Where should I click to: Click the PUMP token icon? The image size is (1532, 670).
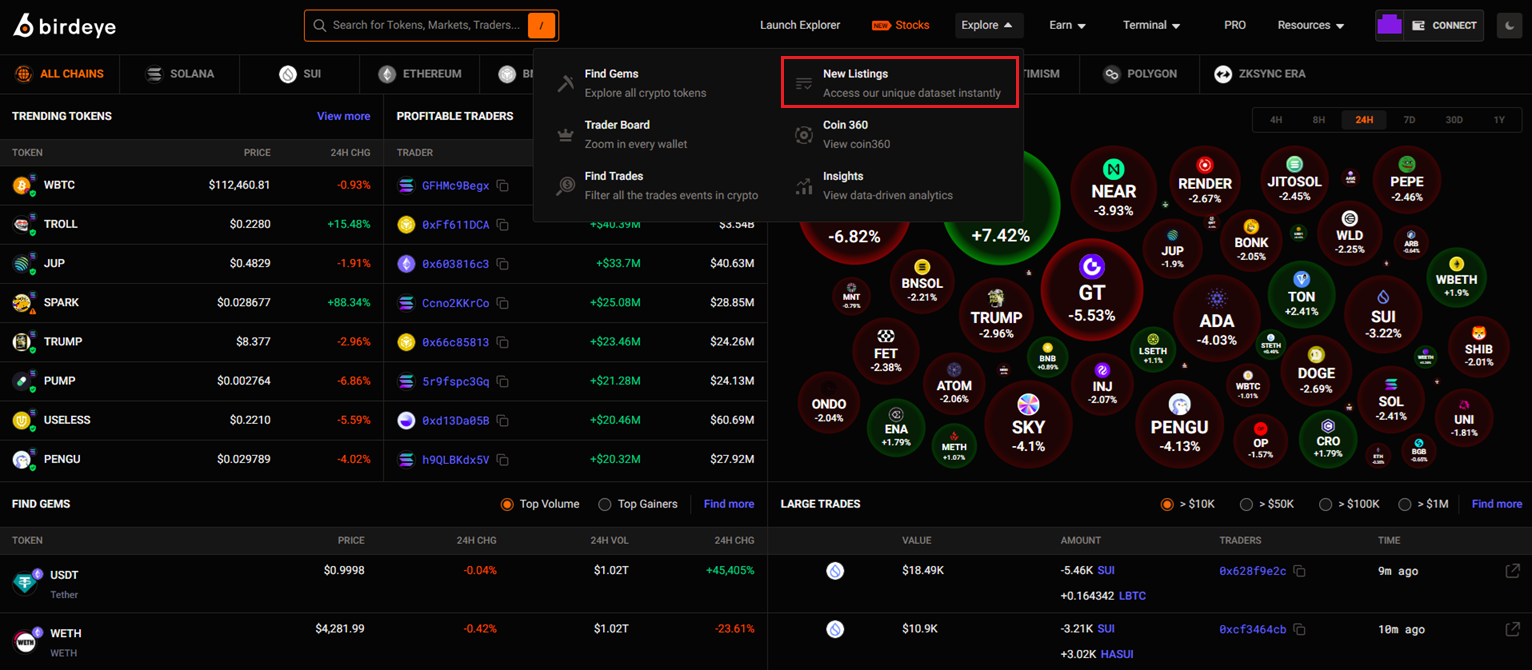(x=24, y=381)
